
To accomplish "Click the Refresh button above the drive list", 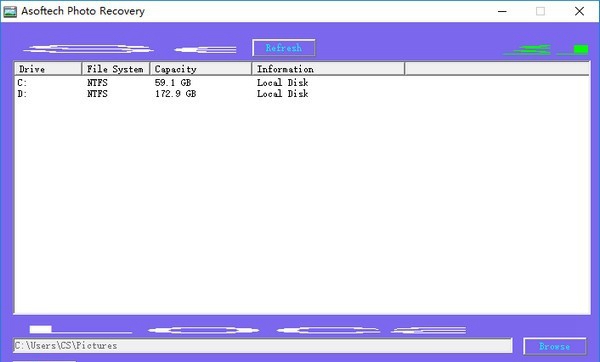I will tap(284, 48).
